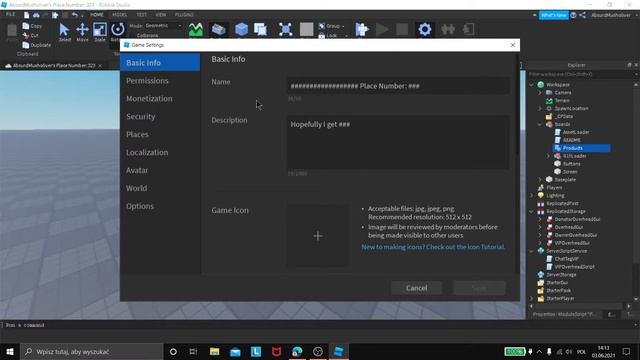This screenshot has width=640, height=360.
Task: Click the Cut scissors icon
Action: click(26, 36)
